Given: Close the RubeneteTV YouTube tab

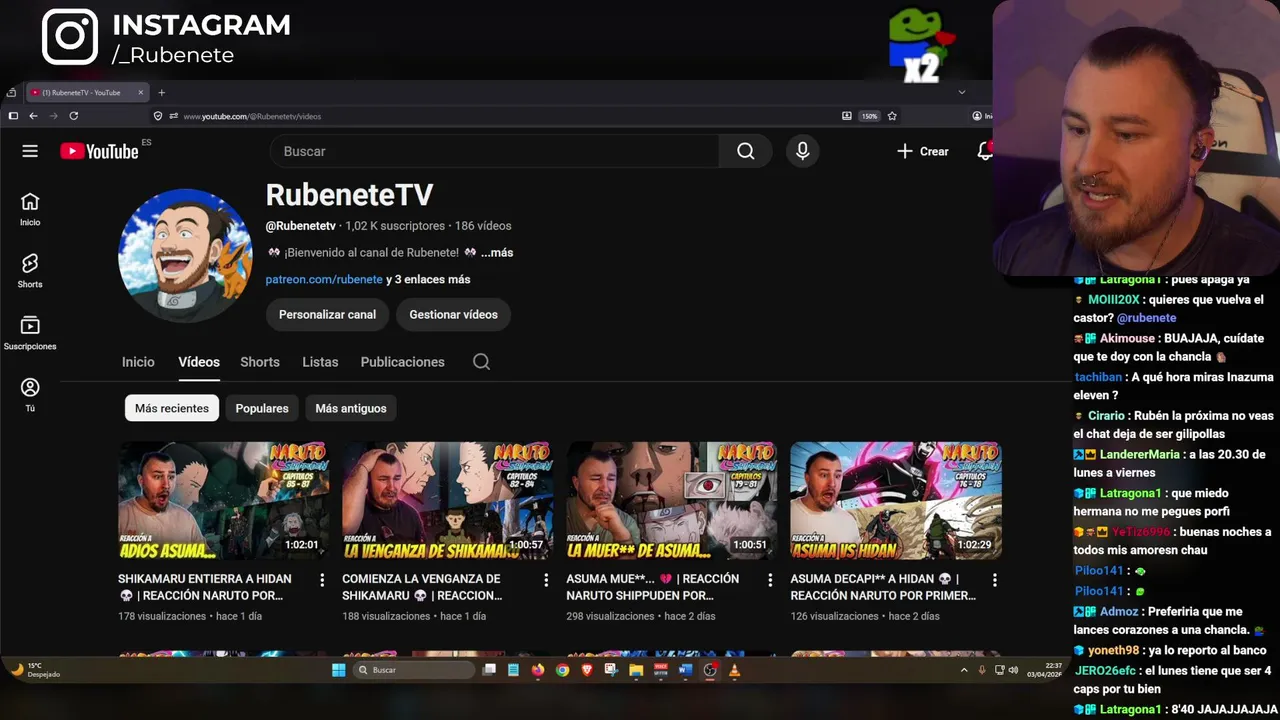Looking at the screenshot, I should (x=140, y=93).
